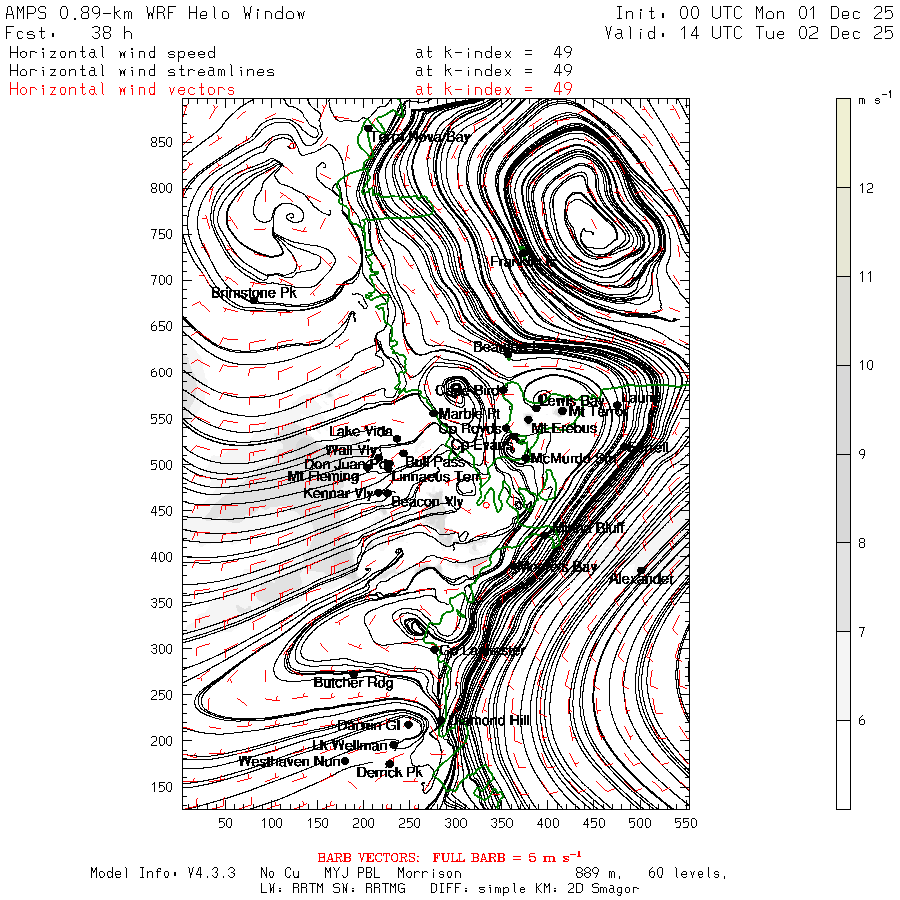The image size is (900, 900).
Task: Click the 'Wall Vly' label
Action: click(x=352, y=450)
